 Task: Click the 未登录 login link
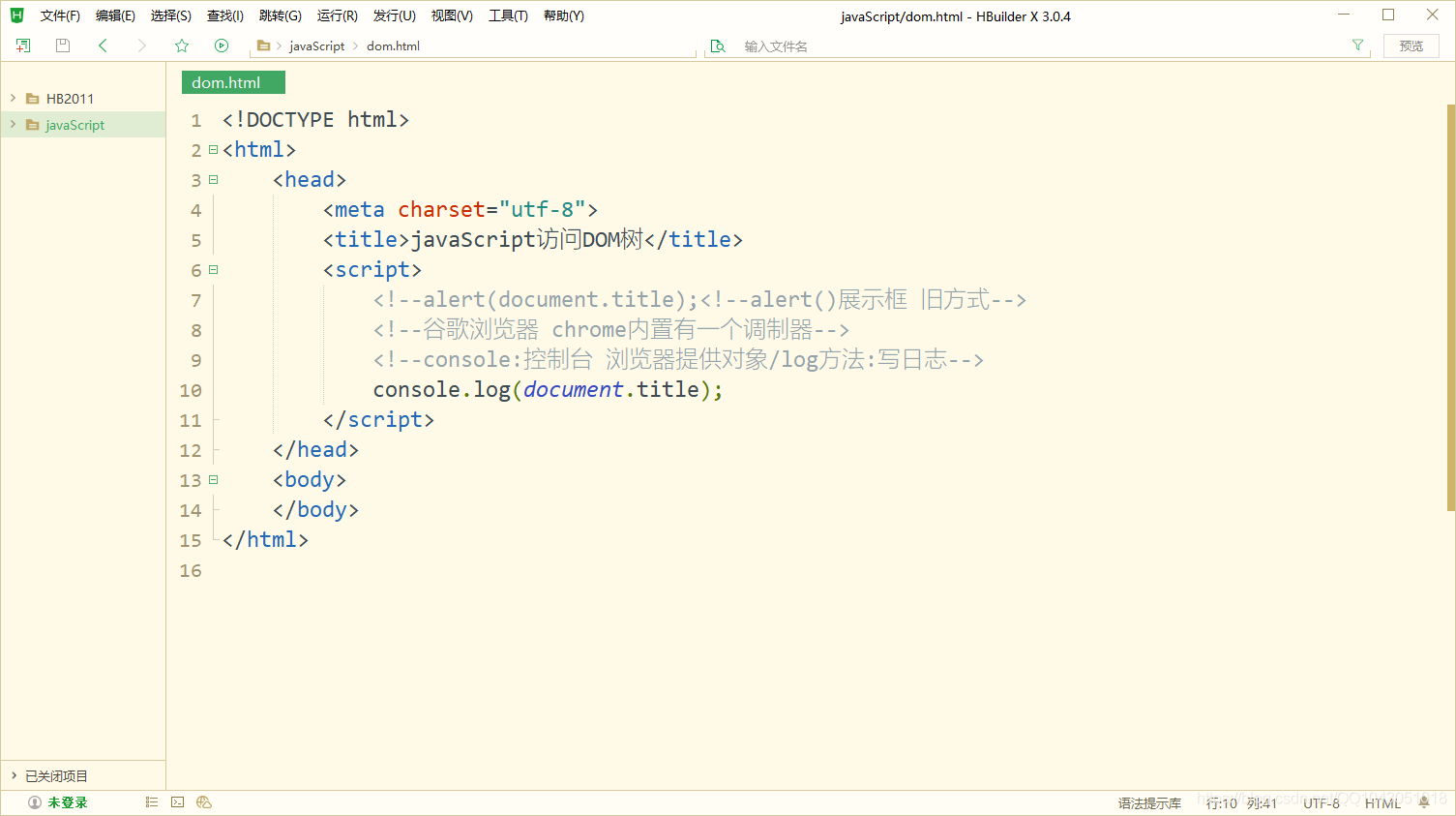(68, 802)
